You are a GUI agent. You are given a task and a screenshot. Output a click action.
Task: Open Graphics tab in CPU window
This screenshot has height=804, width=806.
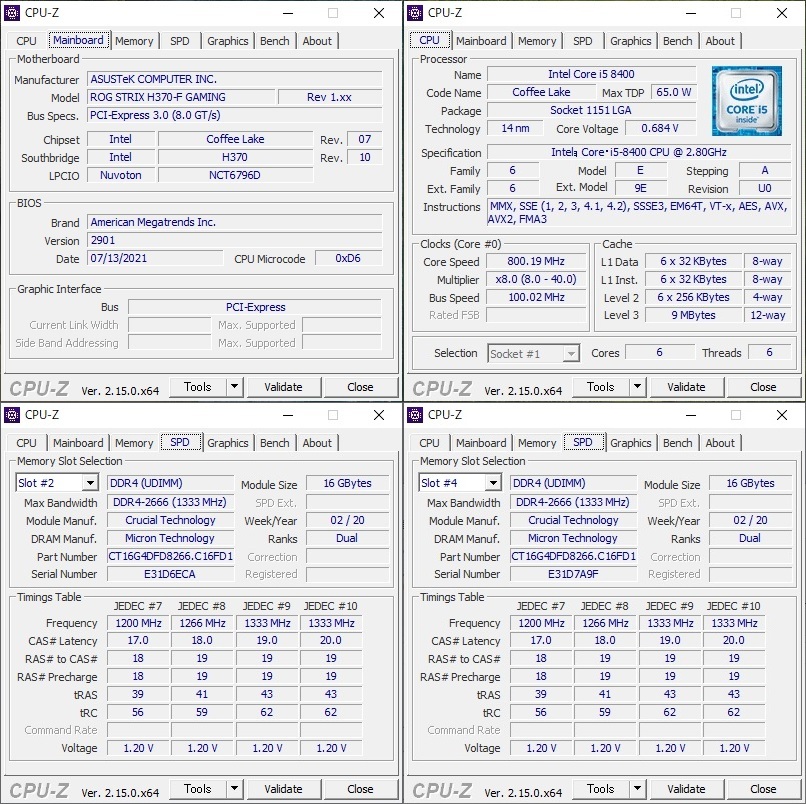pos(631,41)
